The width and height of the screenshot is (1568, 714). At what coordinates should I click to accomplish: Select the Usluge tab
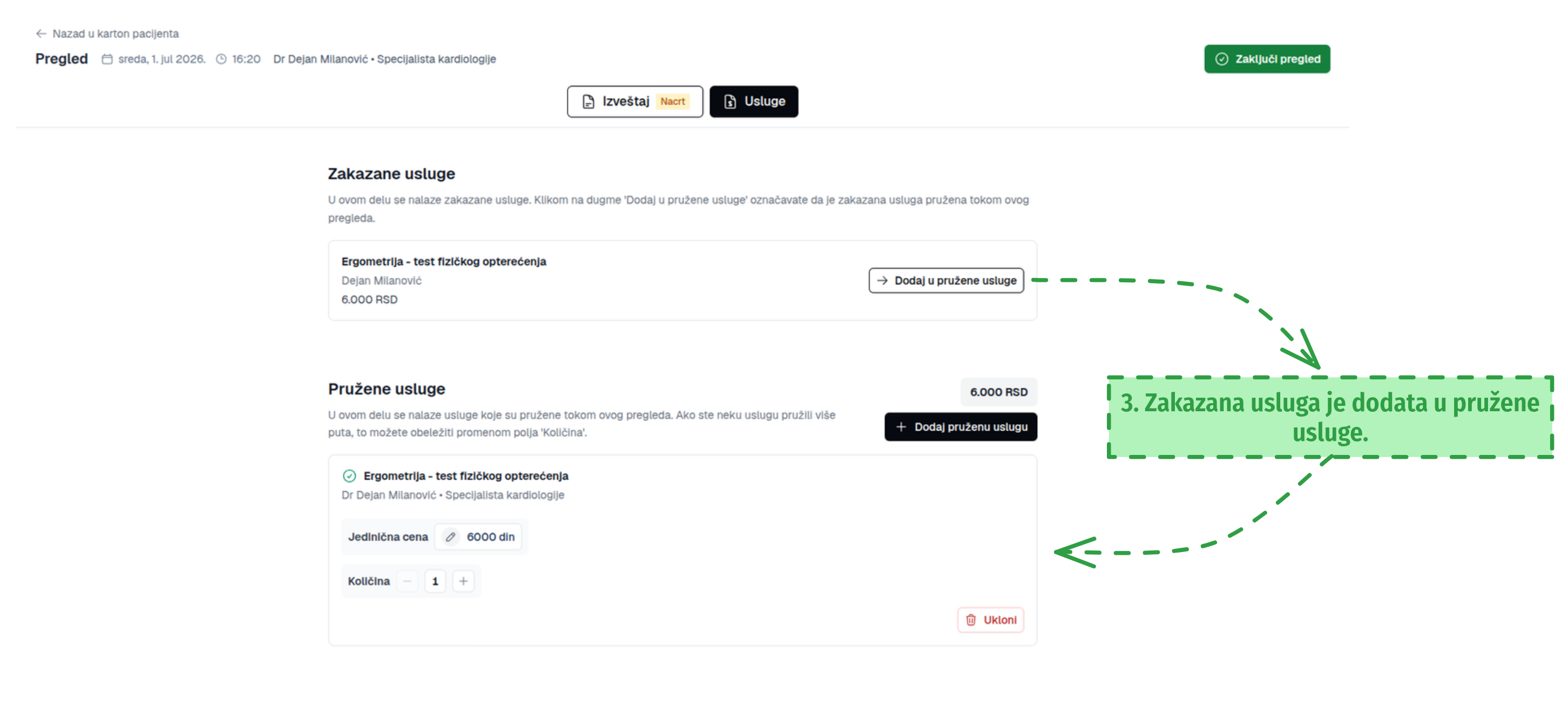(754, 101)
